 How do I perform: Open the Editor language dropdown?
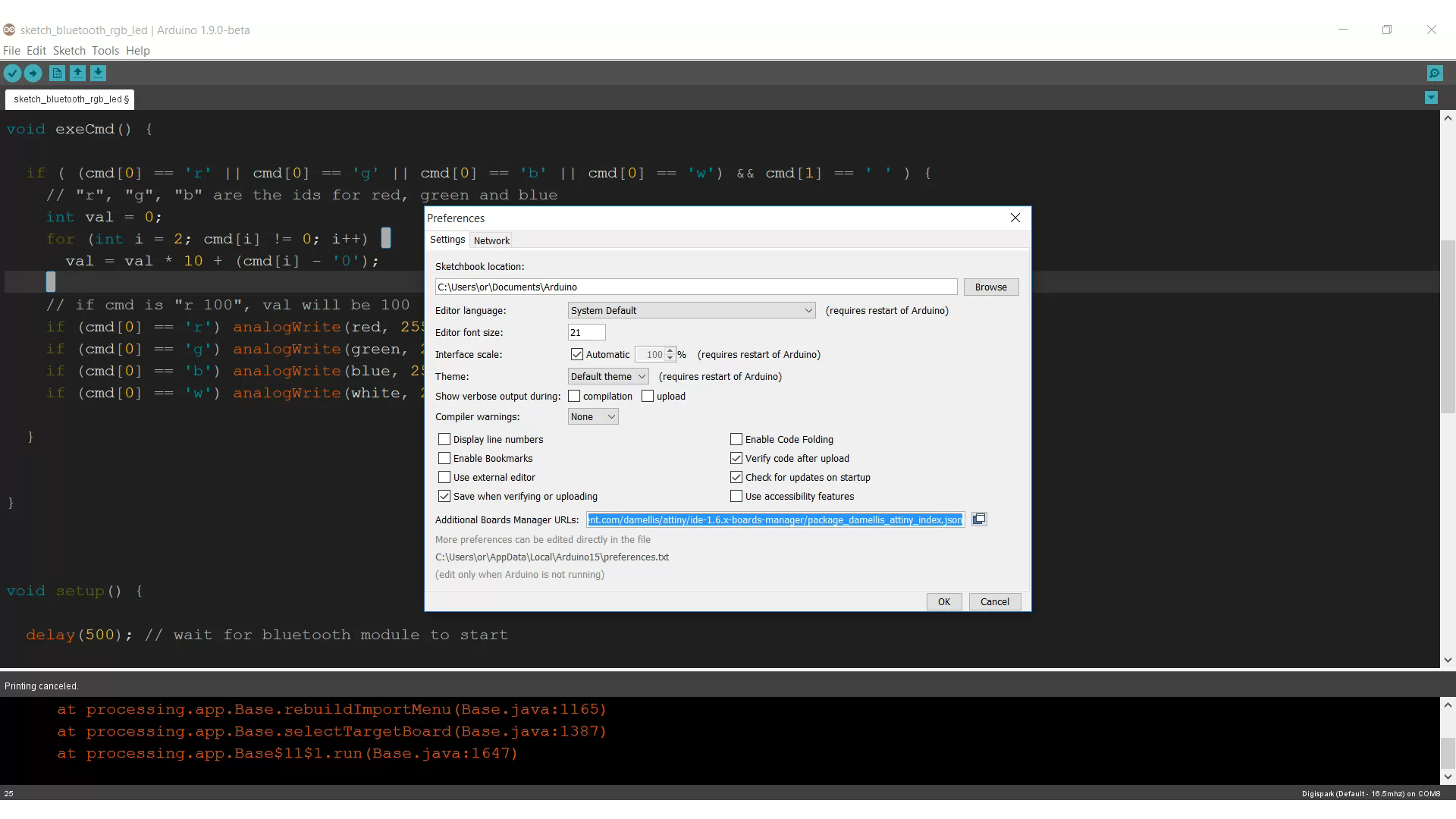click(x=692, y=310)
